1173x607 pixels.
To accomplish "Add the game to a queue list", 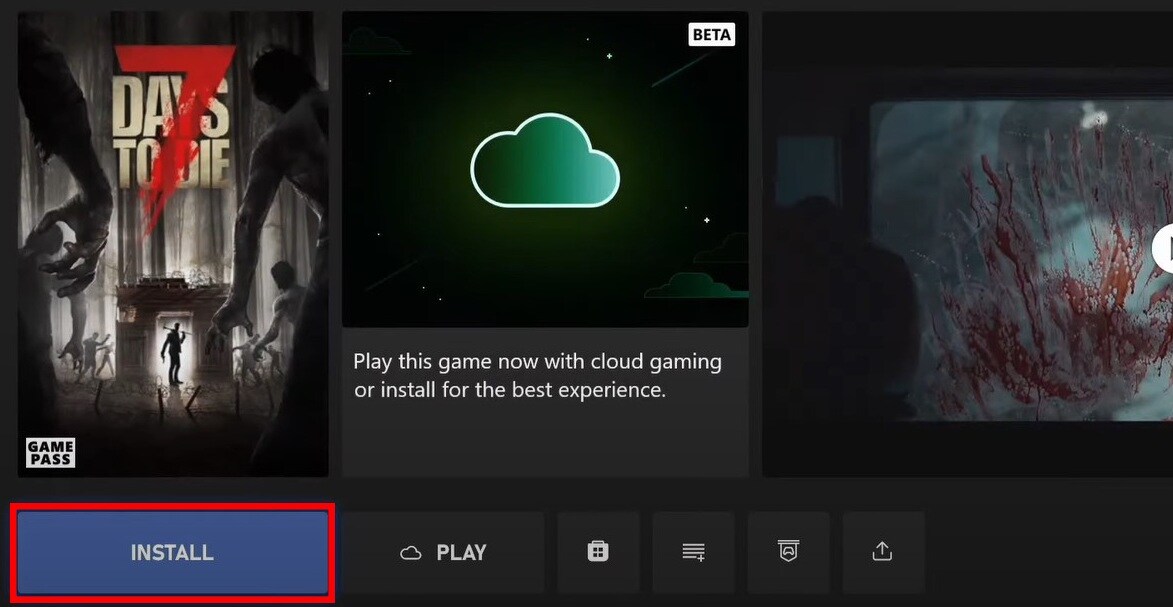I will (x=693, y=552).
